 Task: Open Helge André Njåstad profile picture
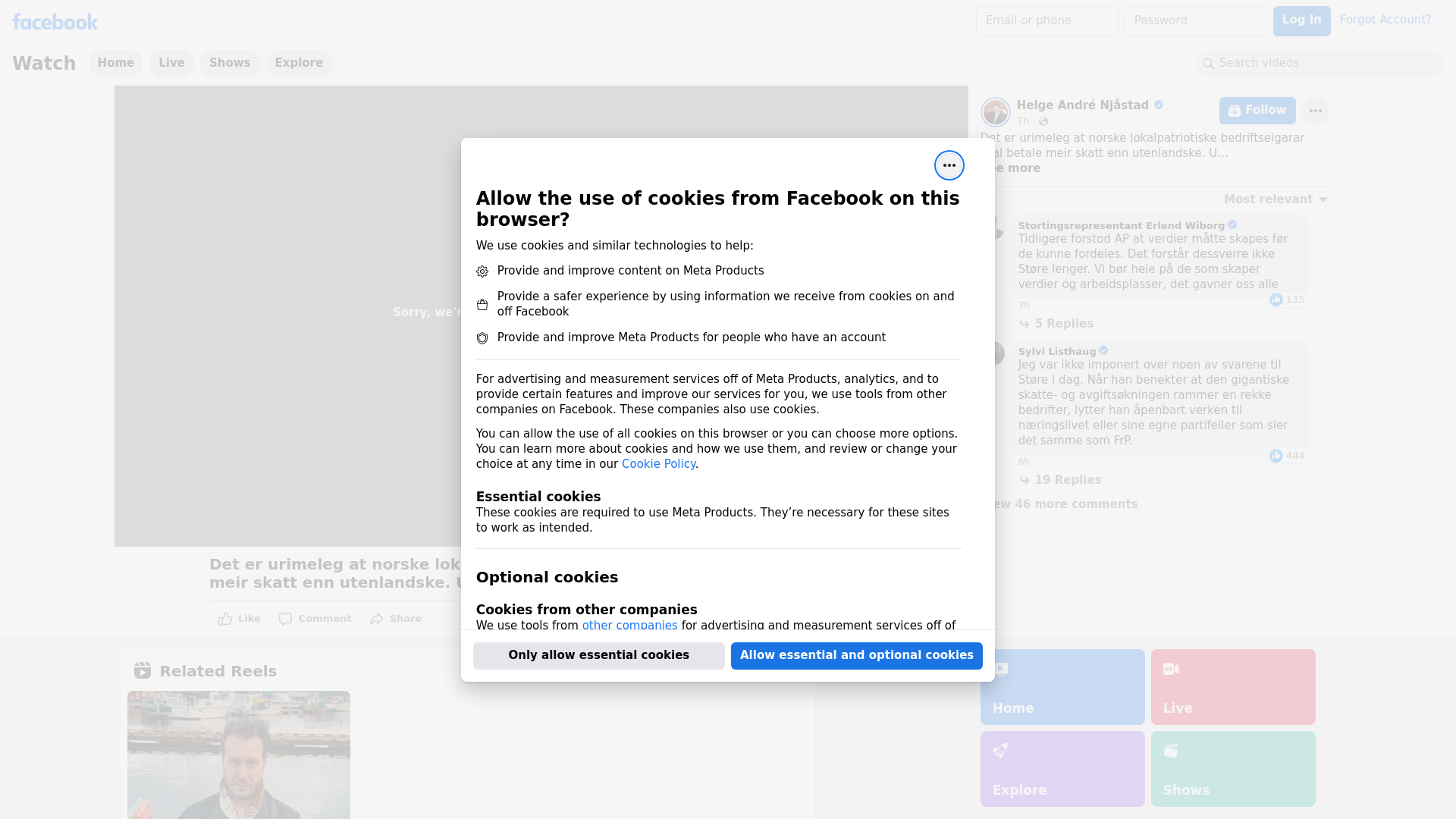[995, 112]
